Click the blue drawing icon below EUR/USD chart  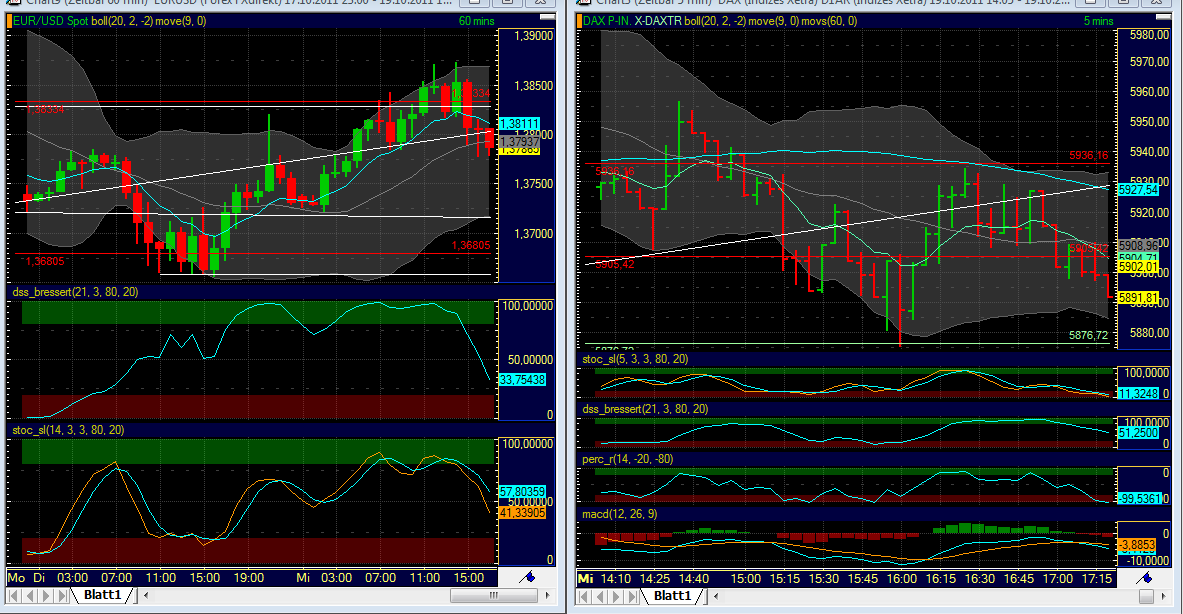click(530, 578)
